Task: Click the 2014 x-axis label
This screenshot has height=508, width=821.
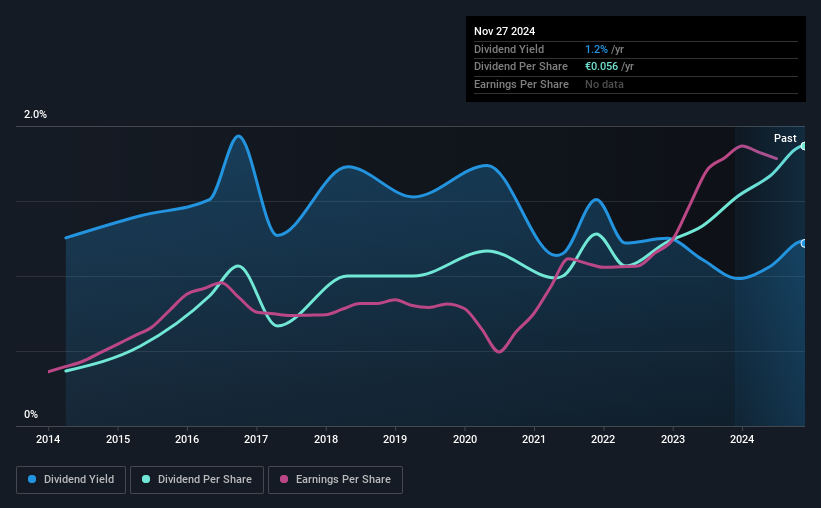Action: point(48,439)
